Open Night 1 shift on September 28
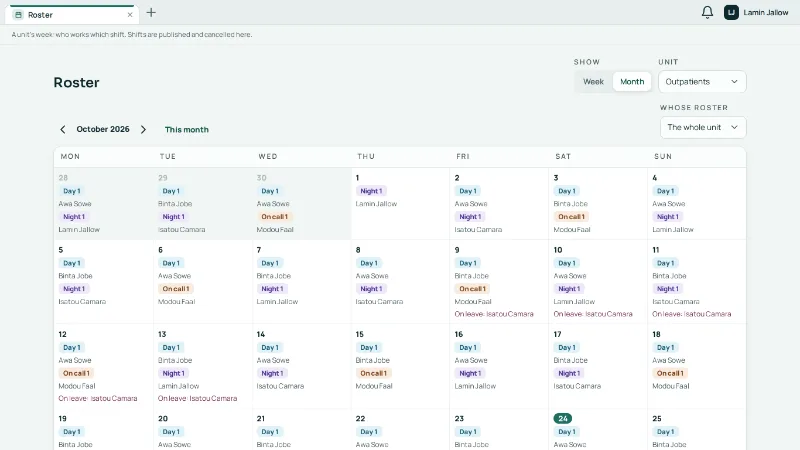 pos(73,217)
